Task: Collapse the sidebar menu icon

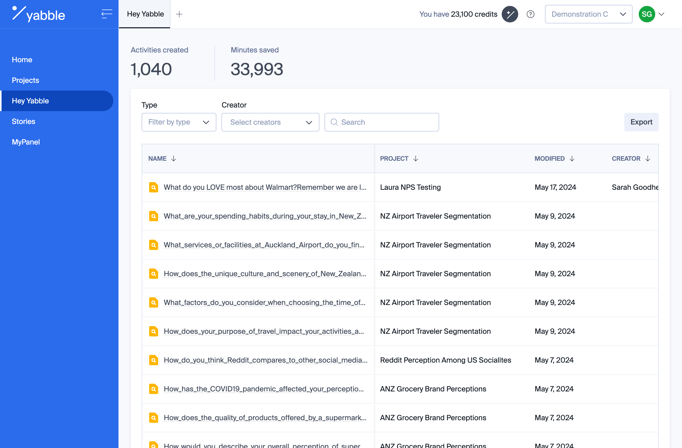Action: 106,14
